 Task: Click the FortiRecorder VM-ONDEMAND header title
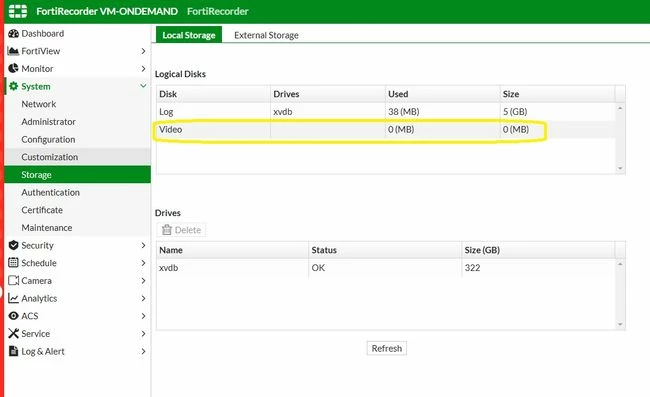click(x=107, y=11)
